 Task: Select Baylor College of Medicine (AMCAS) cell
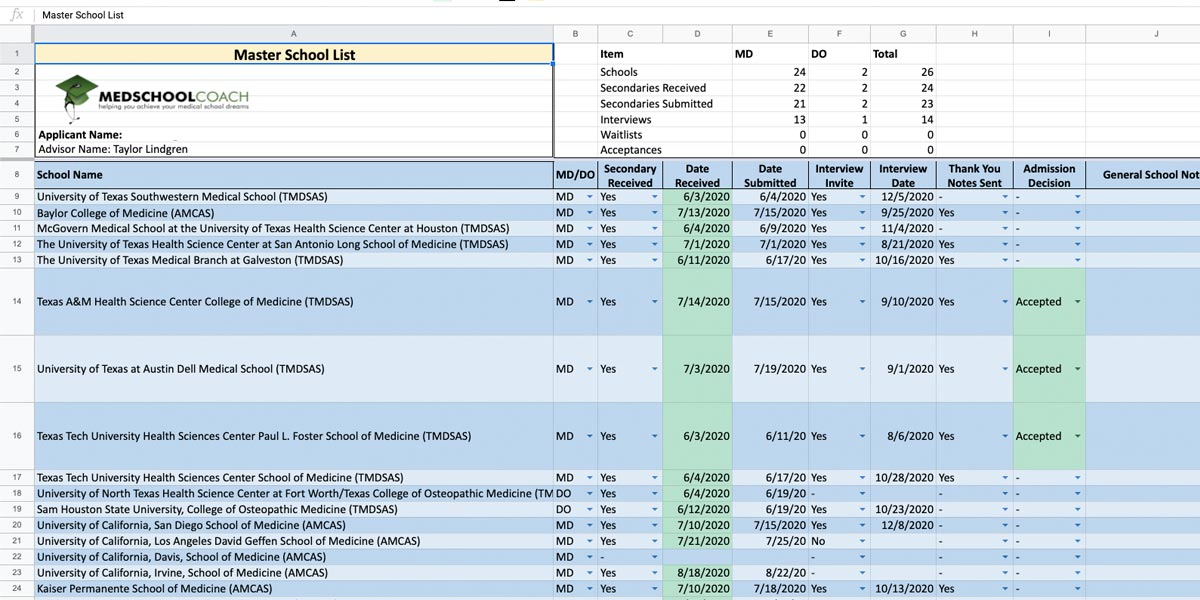pyautogui.click(x=294, y=213)
